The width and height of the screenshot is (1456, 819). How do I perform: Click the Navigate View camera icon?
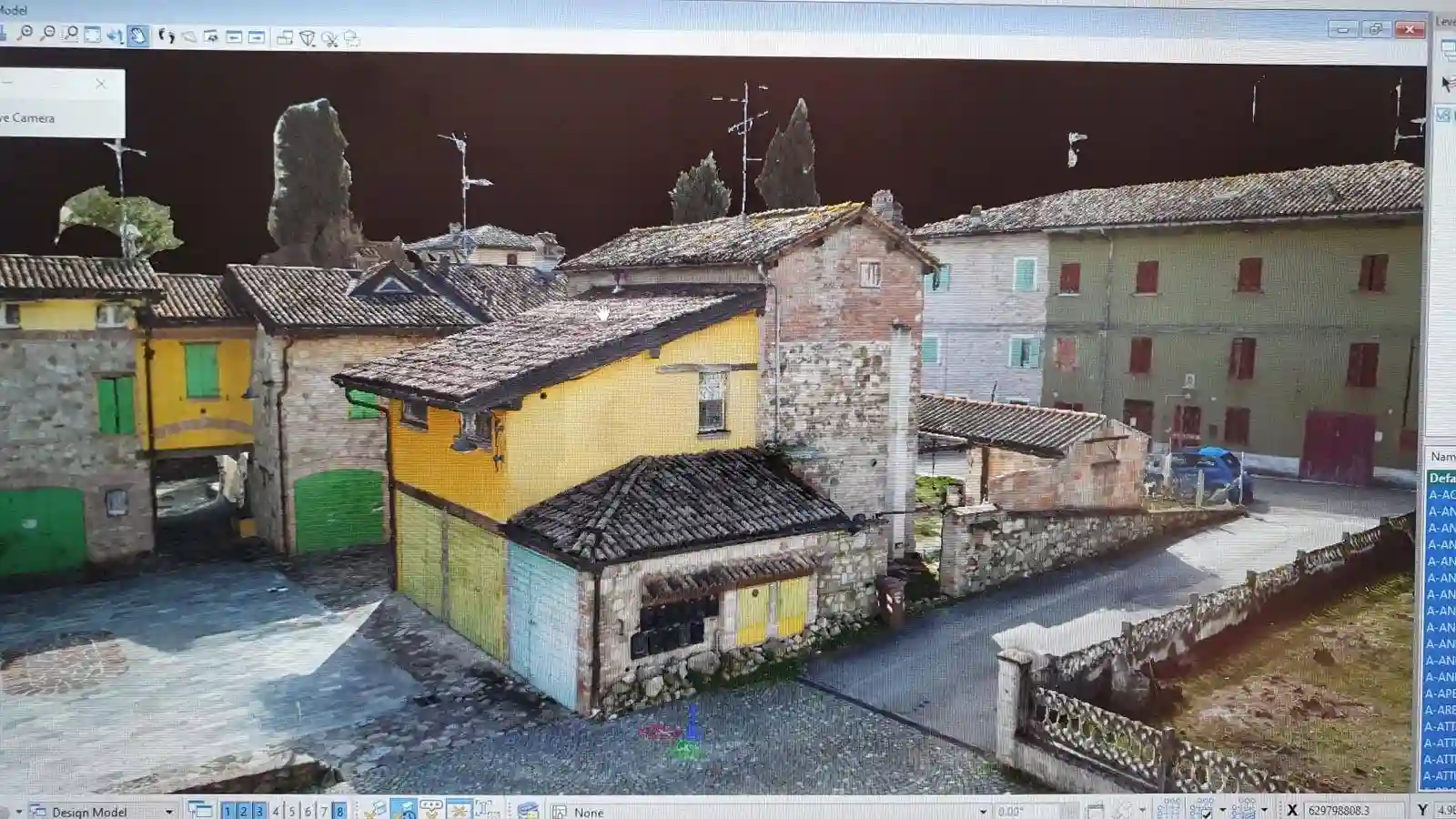pos(211,36)
